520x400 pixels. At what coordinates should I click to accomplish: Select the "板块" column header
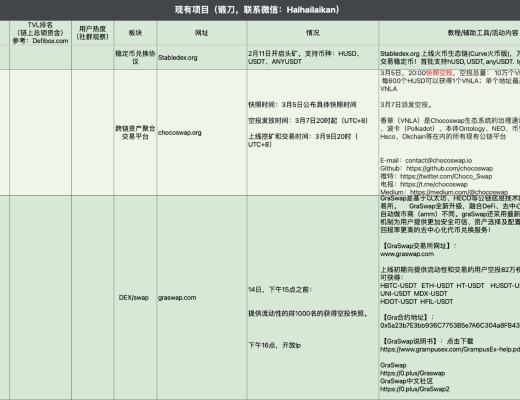[135, 33]
